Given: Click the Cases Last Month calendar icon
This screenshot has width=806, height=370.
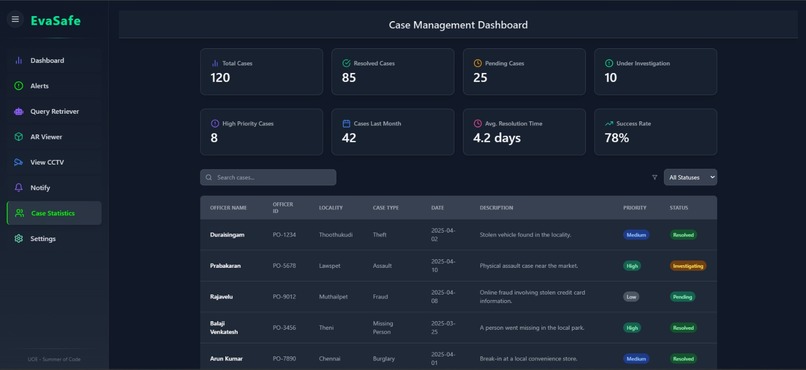Looking at the screenshot, I should click(x=346, y=123).
